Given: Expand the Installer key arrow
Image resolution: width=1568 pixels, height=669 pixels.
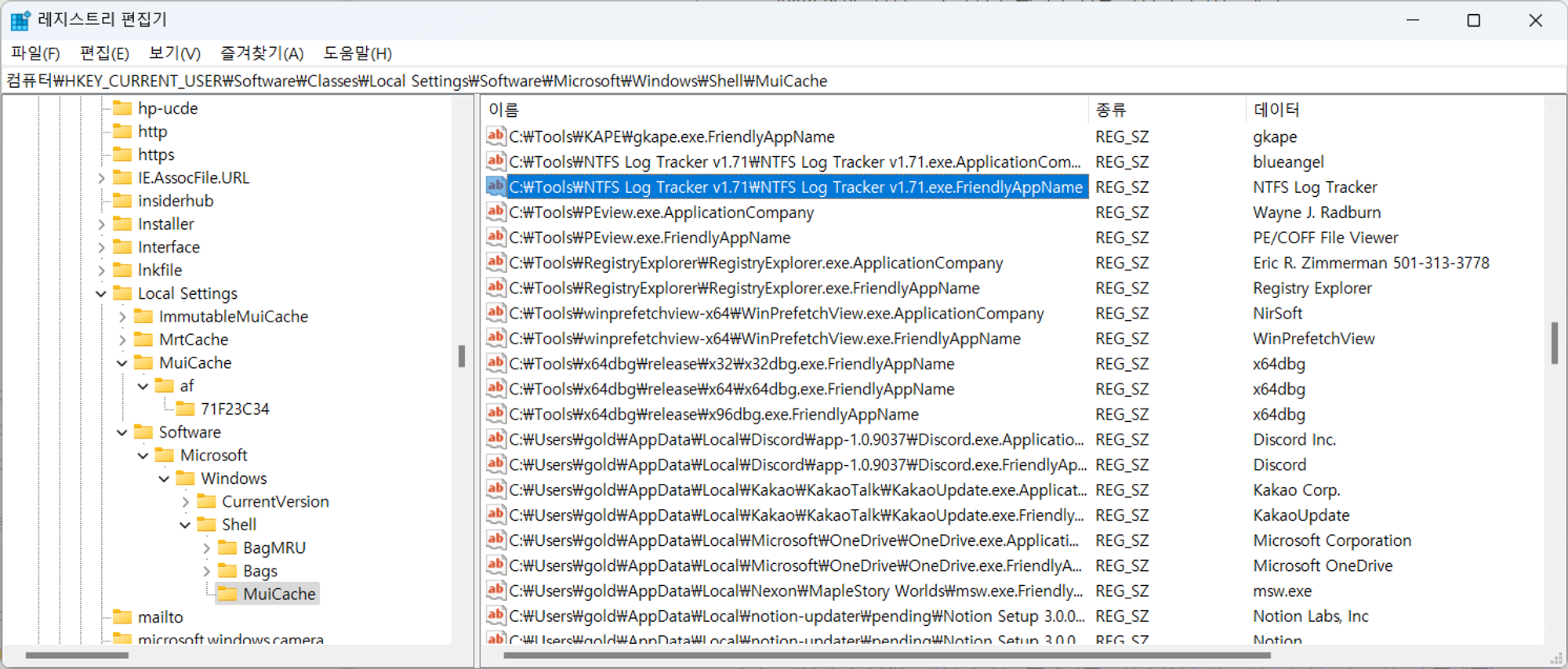Looking at the screenshot, I should coord(101,224).
